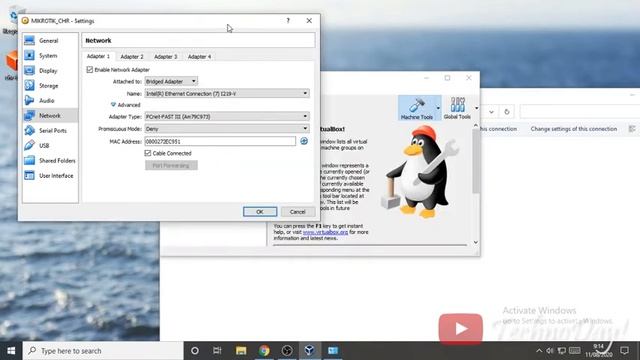The width and height of the screenshot is (640, 360).
Task: Open the Promiscuous Mode dropdown
Action: point(227,129)
